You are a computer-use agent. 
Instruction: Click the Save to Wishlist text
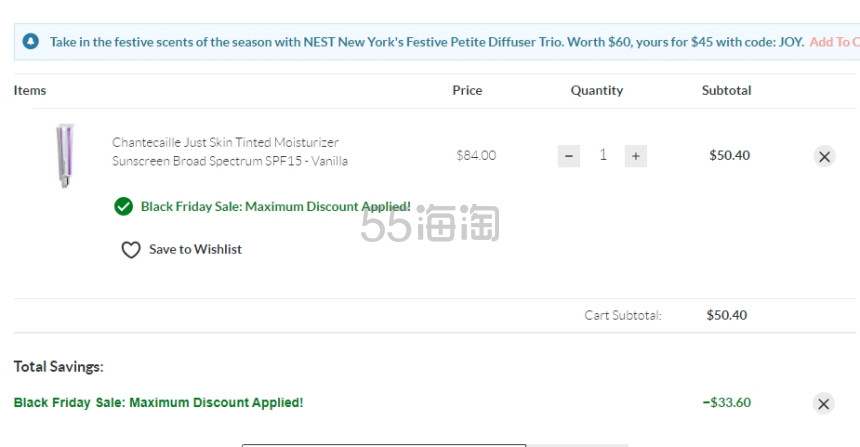coord(195,249)
